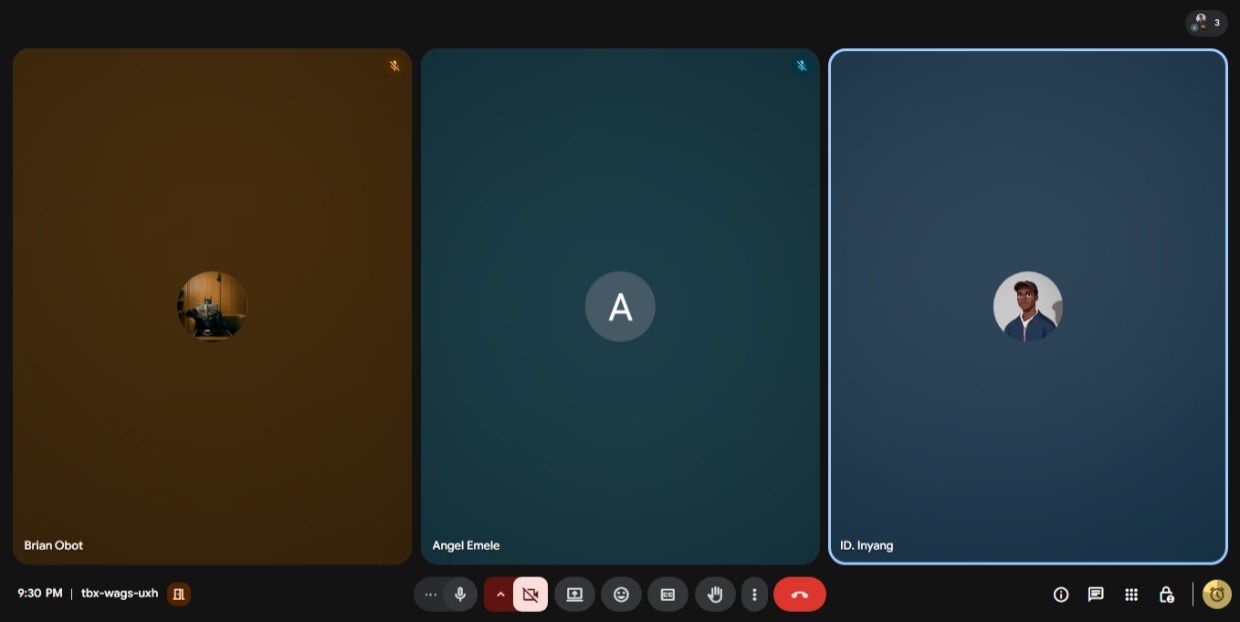Click the muted mic indicator on Brian Obot's tile
1240x622 pixels.
(x=394, y=66)
